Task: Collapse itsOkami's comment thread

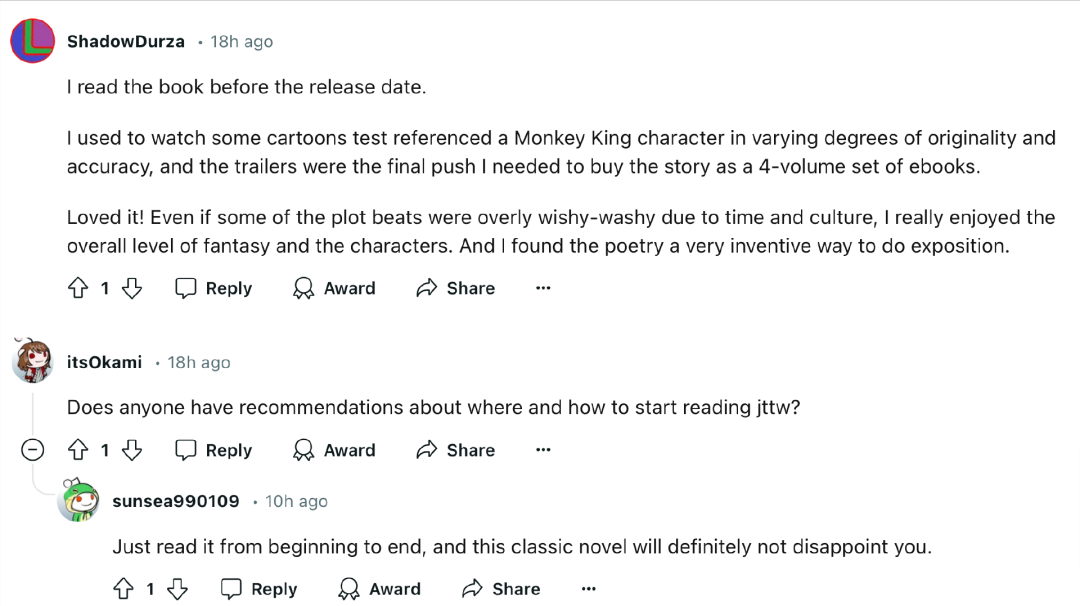Action: (x=32, y=450)
